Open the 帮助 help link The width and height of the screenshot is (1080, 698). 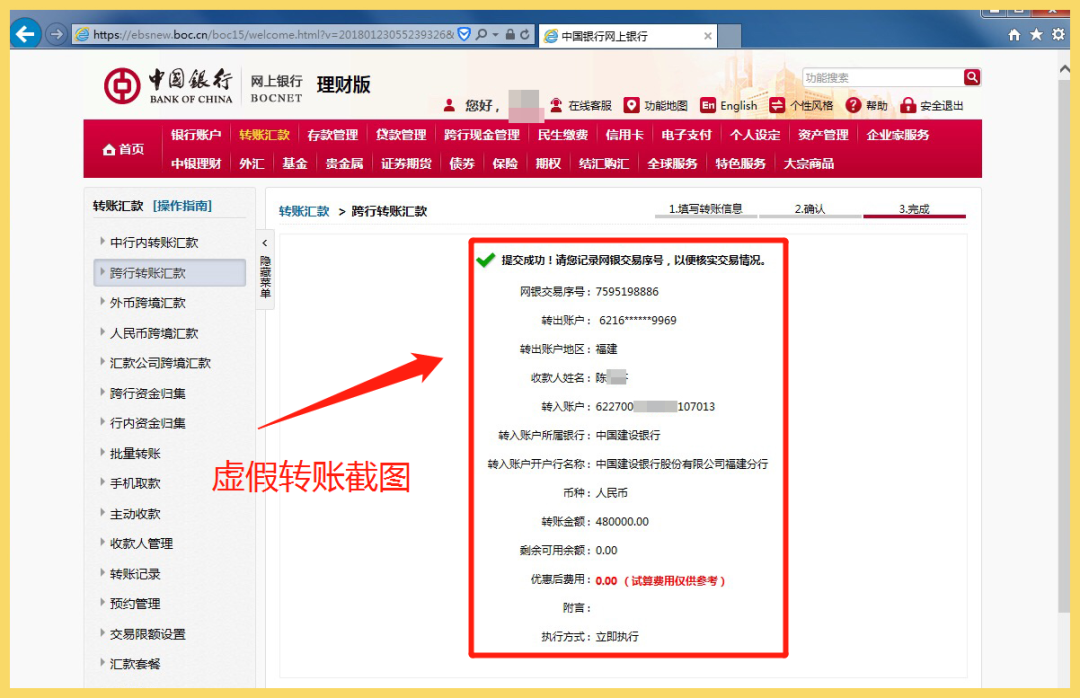pyautogui.click(x=866, y=105)
